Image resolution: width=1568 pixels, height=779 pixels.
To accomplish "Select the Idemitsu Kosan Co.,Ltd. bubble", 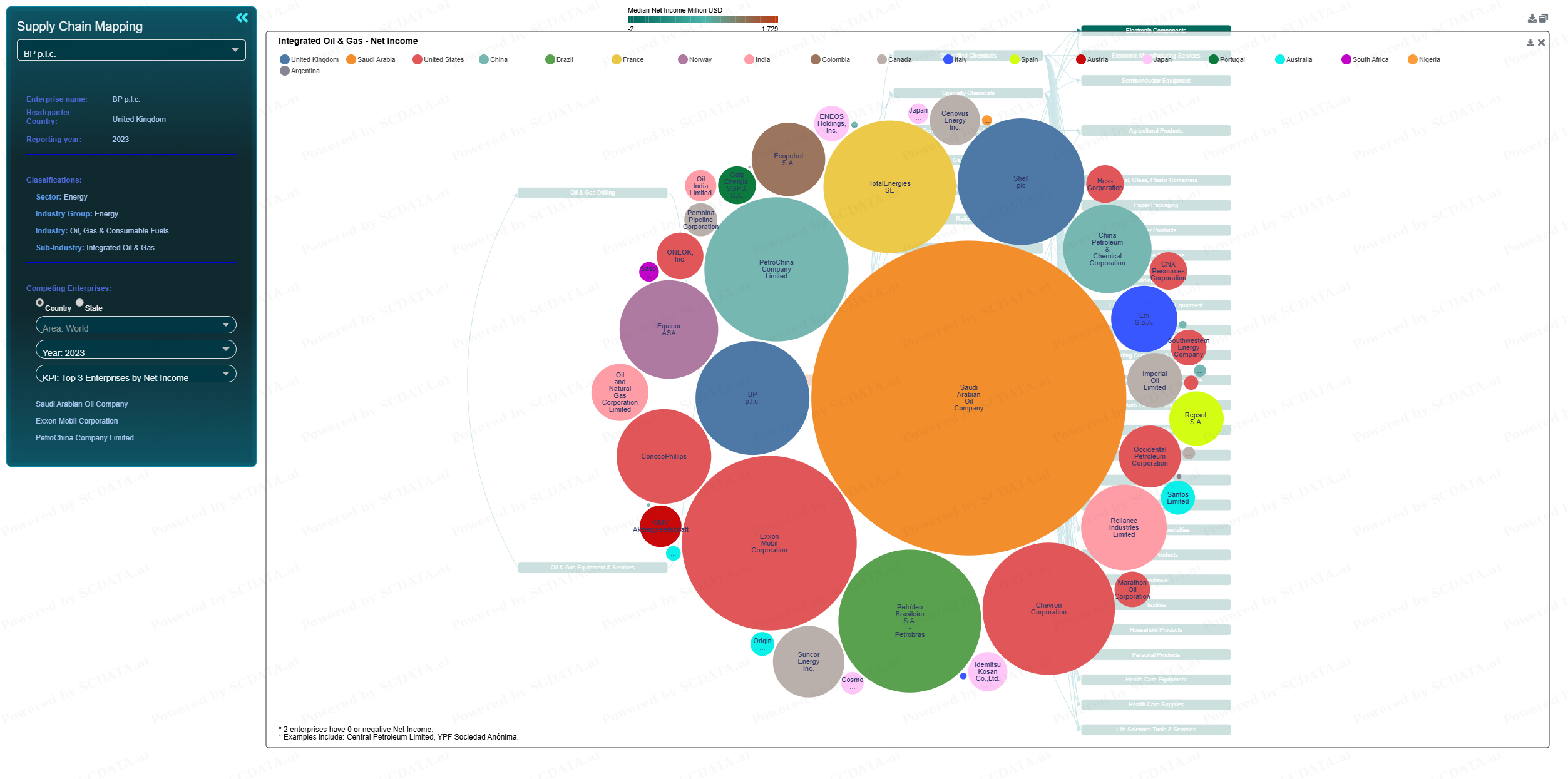I will pyautogui.click(x=987, y=671).
